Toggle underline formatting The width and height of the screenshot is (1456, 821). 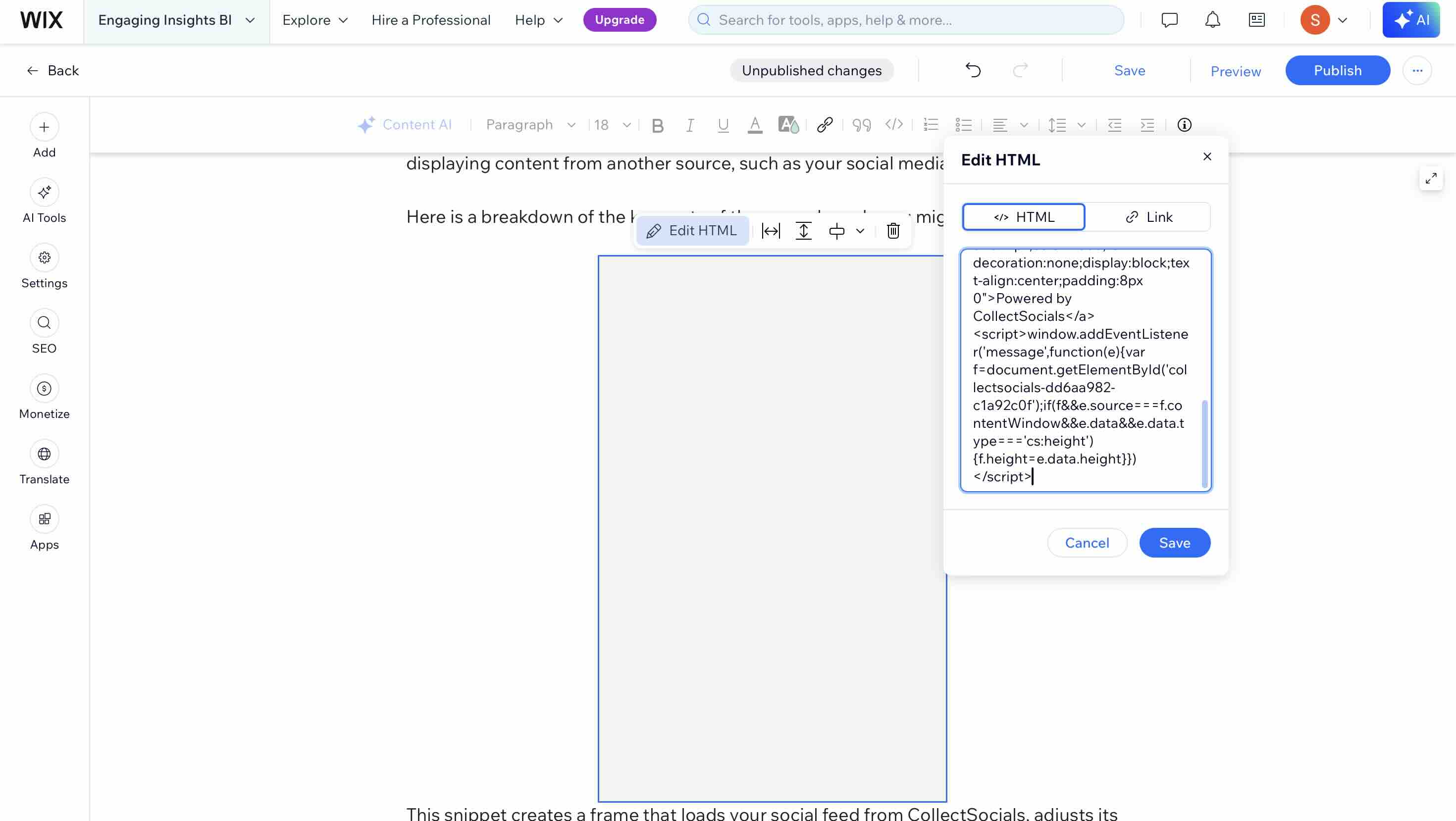723,125
